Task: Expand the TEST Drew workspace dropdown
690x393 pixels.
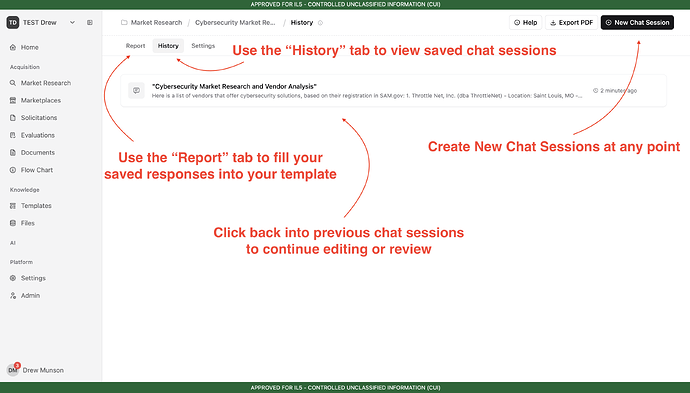Action: point(72,22)
